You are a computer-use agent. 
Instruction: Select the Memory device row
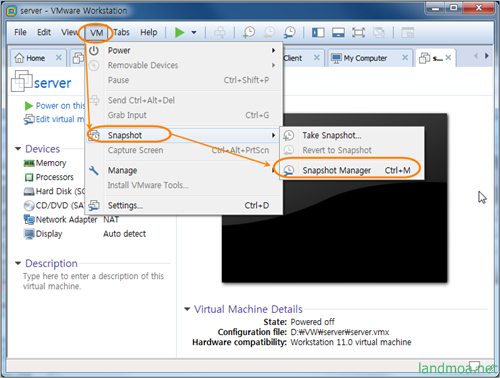click(x=45, y=163)
